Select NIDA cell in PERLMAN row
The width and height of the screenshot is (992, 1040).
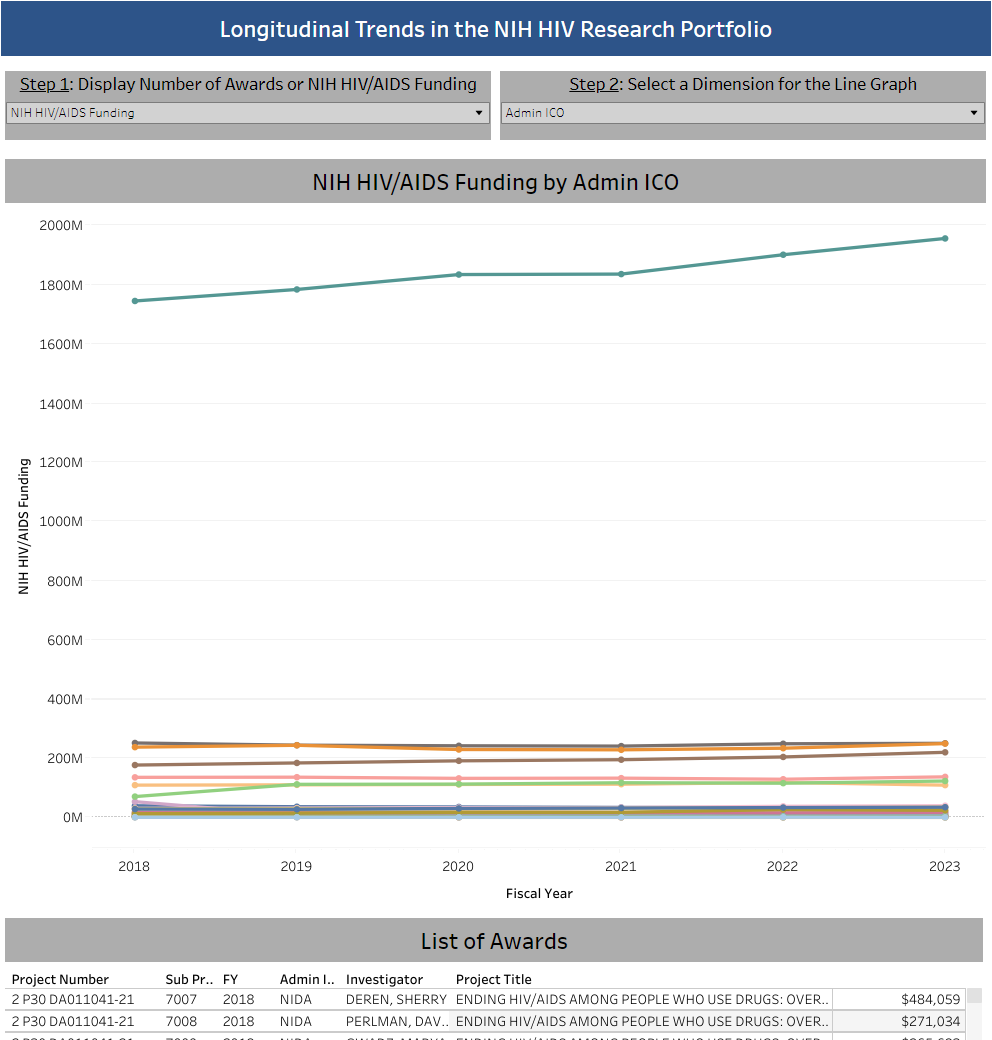click(x=296, y=1021)
